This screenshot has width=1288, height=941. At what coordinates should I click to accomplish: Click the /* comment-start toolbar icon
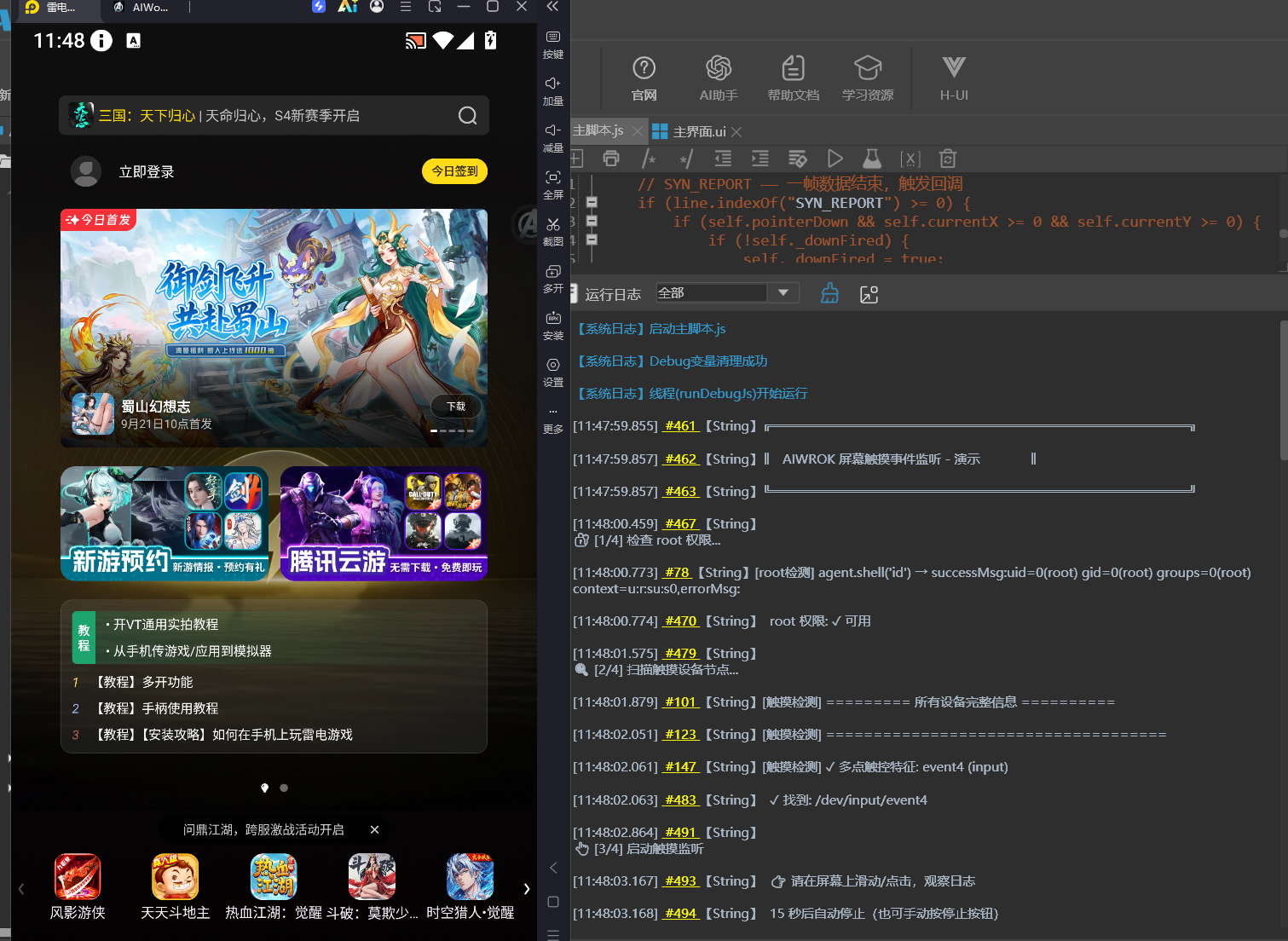pos(649,159)
